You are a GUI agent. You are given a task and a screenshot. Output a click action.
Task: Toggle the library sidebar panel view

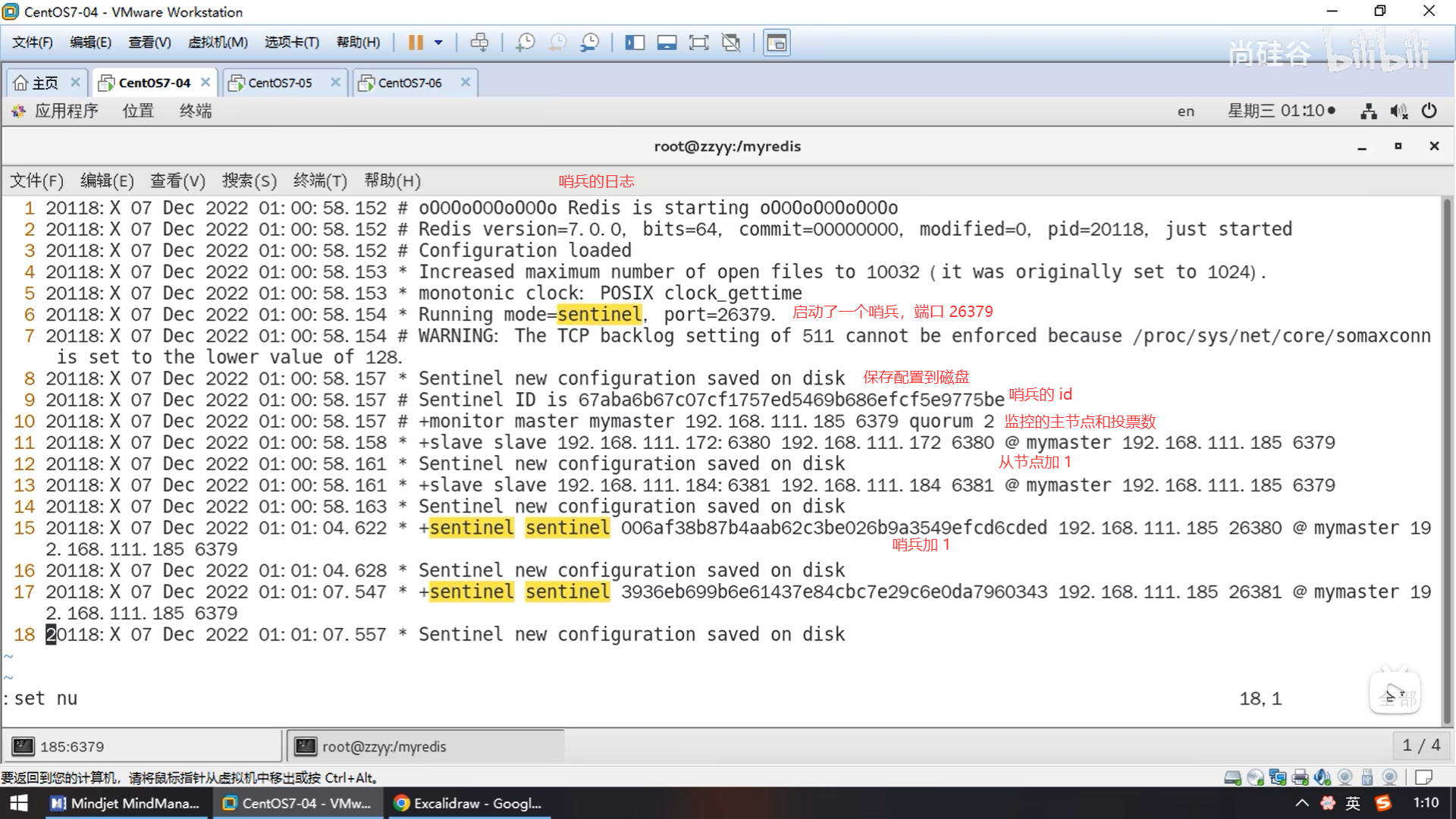(x=635, y=42)
